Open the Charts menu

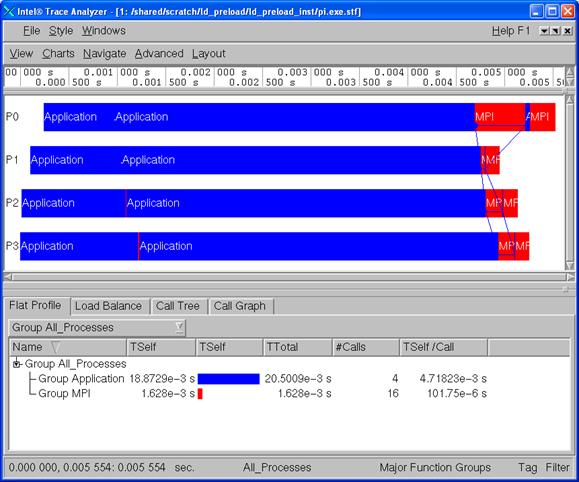click(58, 54)
